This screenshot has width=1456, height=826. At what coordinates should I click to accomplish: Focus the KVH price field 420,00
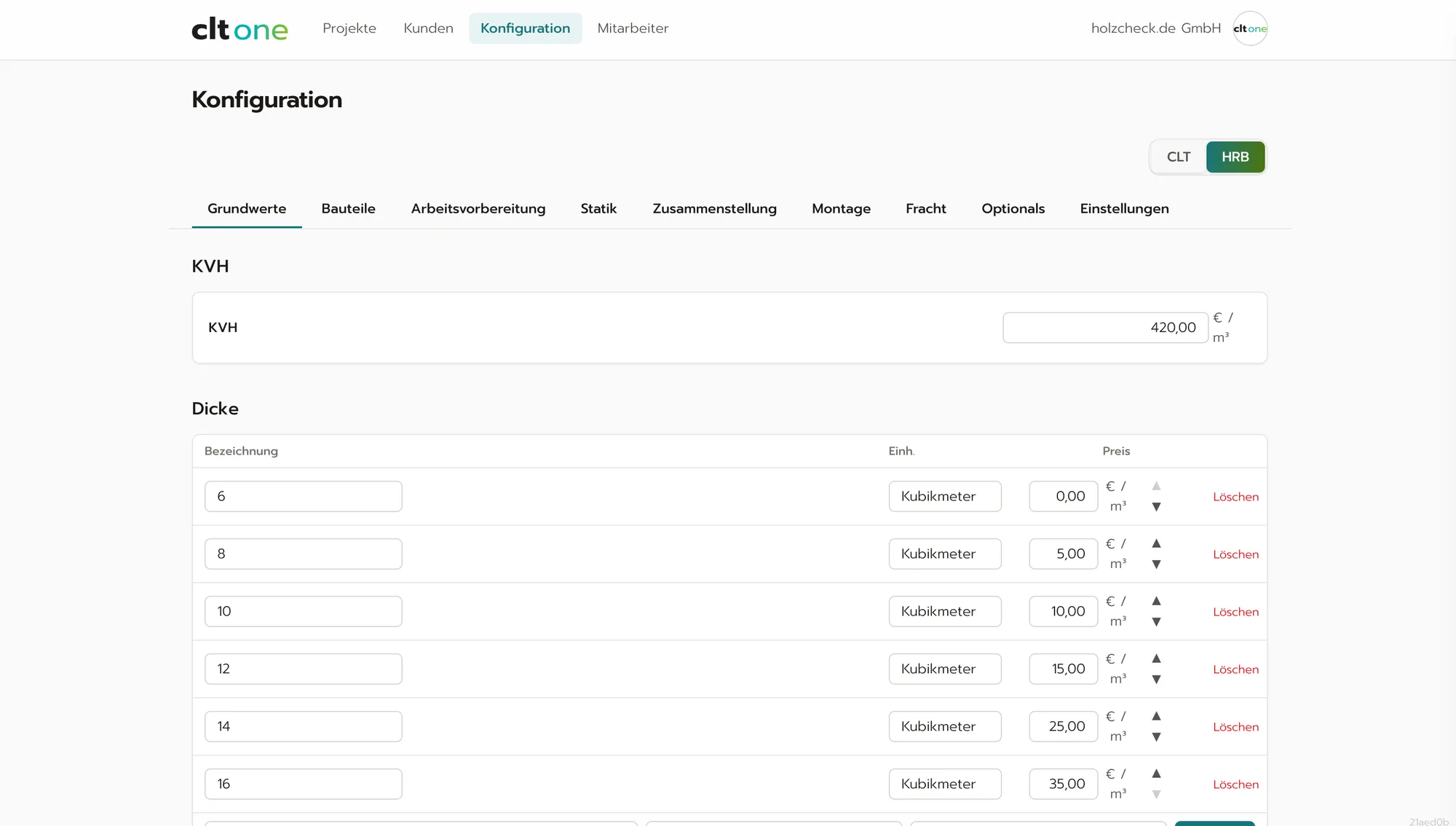[1105, 328]
